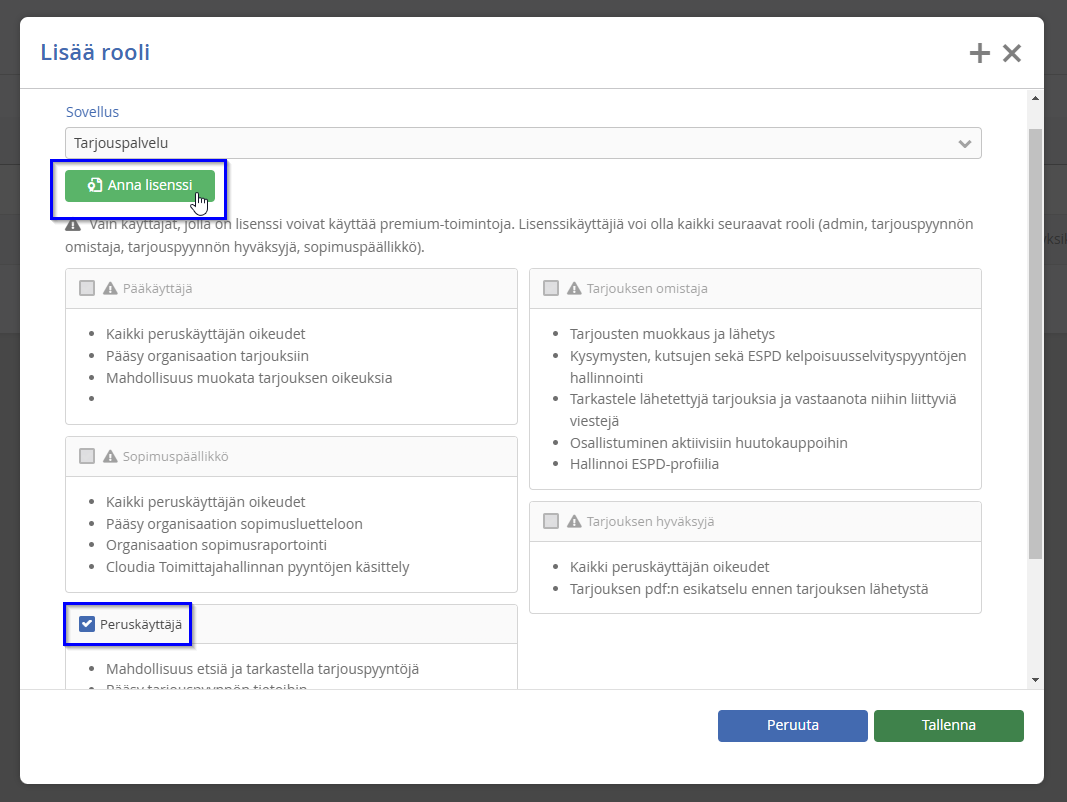This screenshot has width=1067, height=802.
Task: Click the Peruuta button
Action: tap(793, 726)
